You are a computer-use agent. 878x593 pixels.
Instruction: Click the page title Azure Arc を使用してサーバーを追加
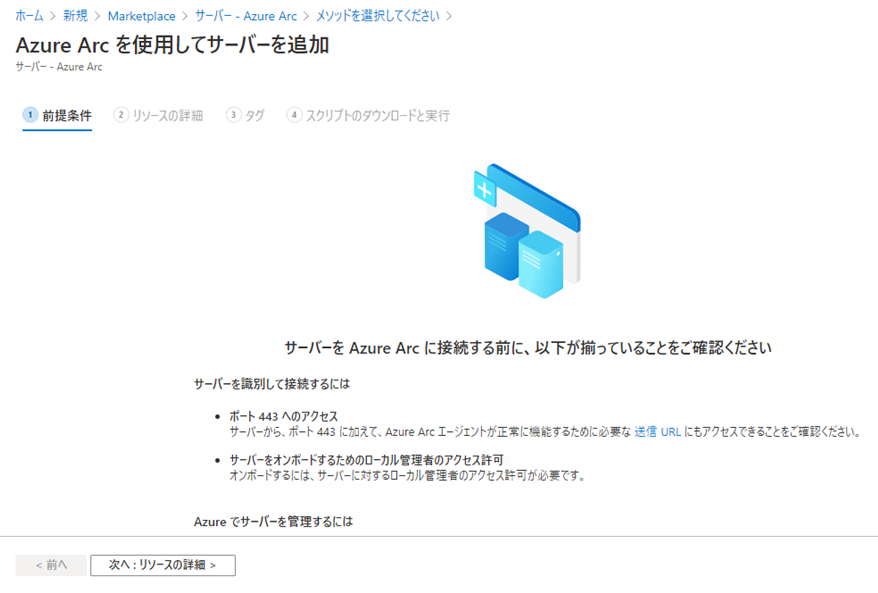coord(172,45)
